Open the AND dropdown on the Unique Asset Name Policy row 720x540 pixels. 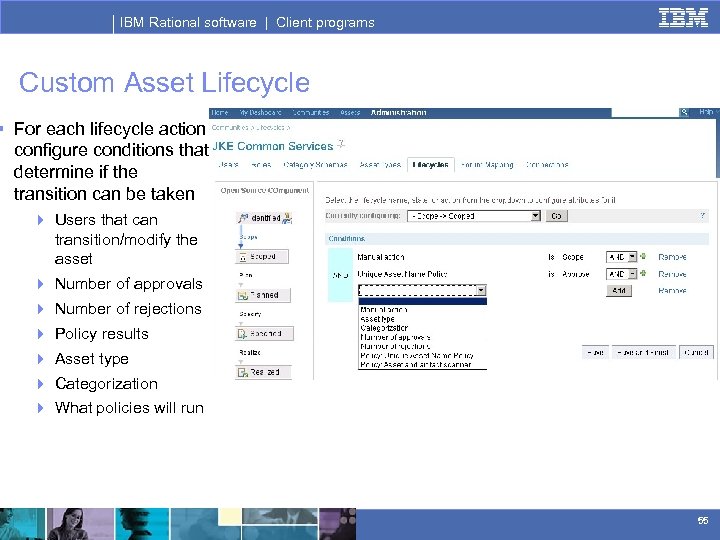(621, 274)
